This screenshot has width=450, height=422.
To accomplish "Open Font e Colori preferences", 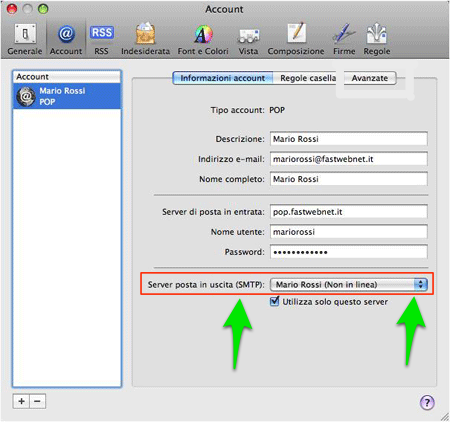I will 203,39.
